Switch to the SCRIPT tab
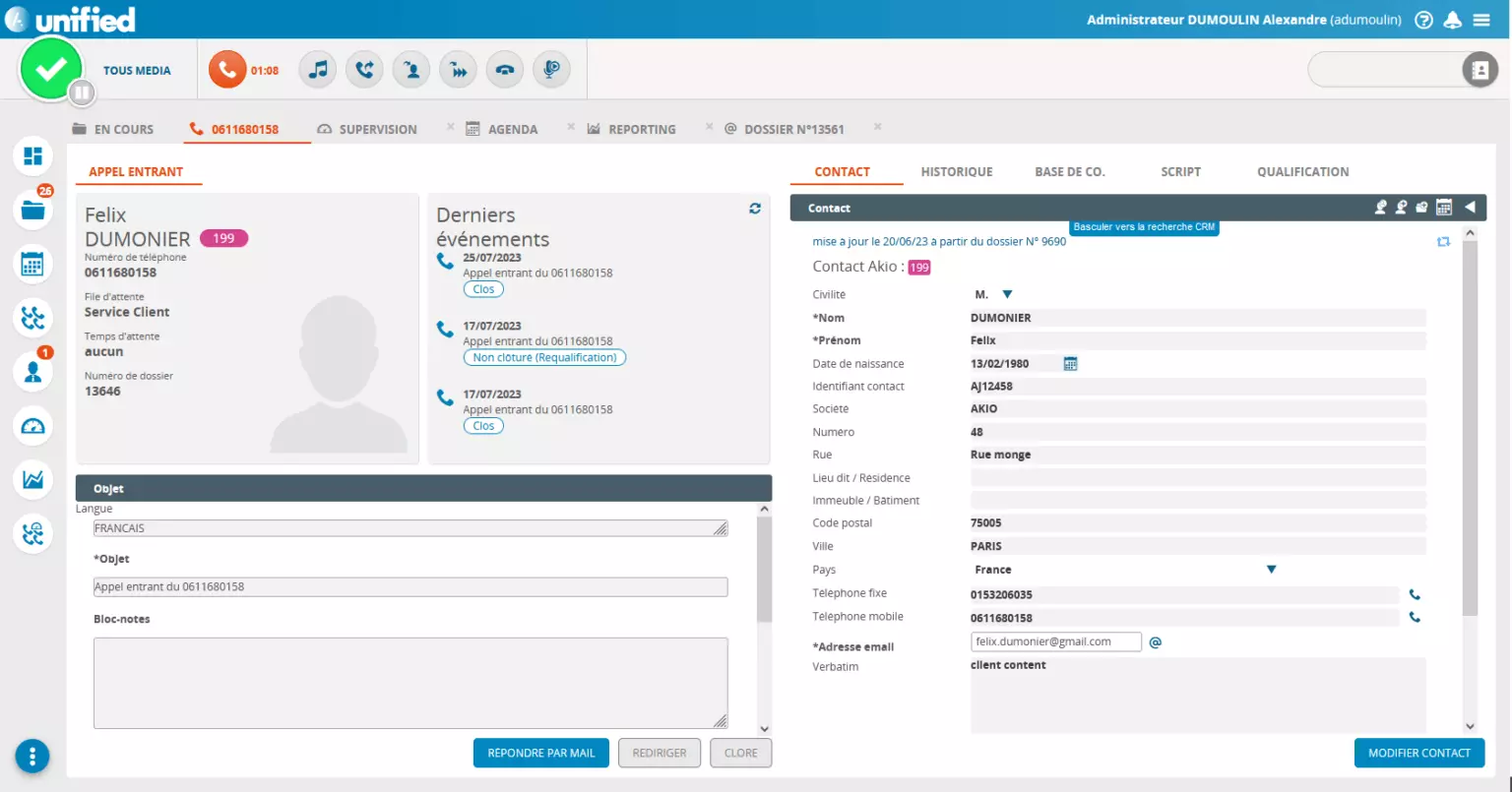 (1181, 172)
